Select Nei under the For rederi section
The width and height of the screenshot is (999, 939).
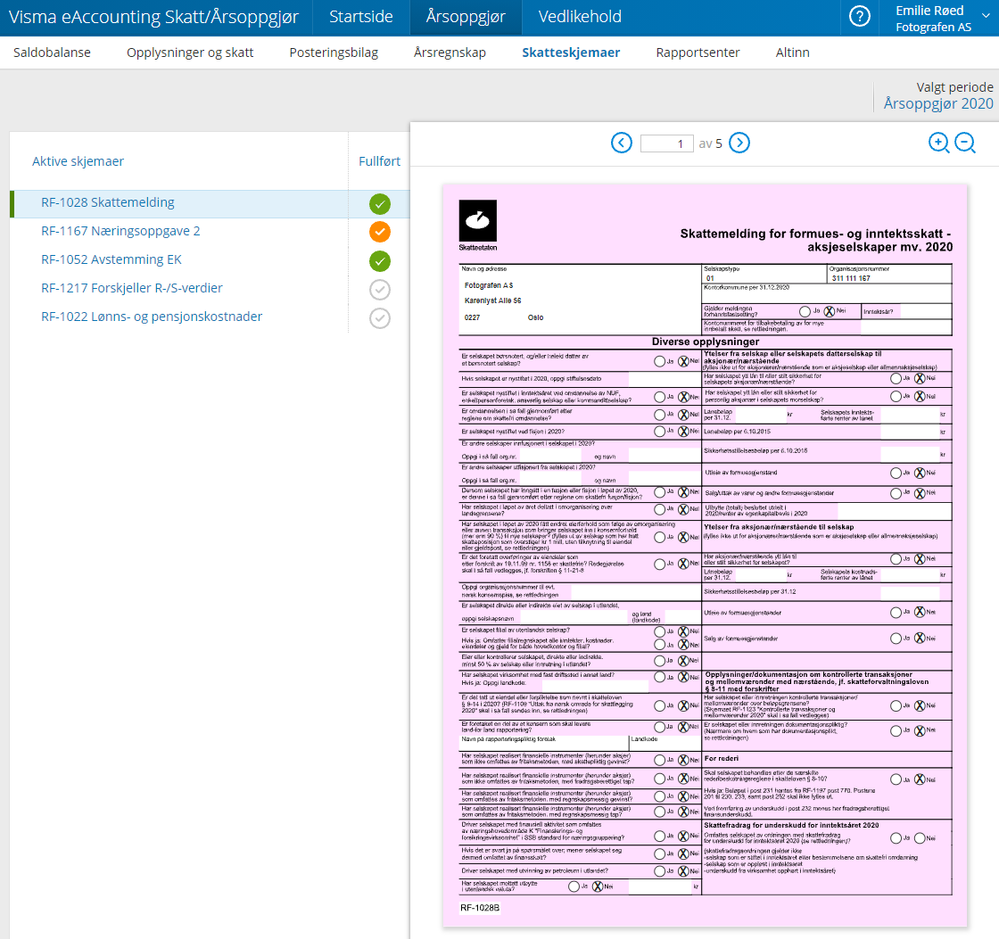(x=920, y=779)
